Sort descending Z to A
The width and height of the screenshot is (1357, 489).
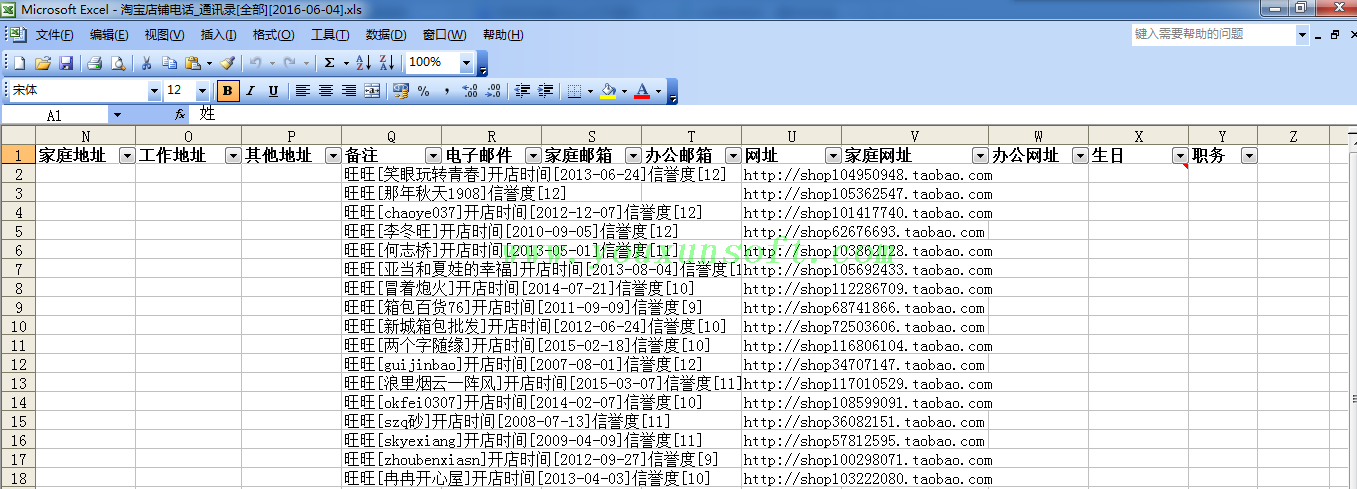pos(386,63)
